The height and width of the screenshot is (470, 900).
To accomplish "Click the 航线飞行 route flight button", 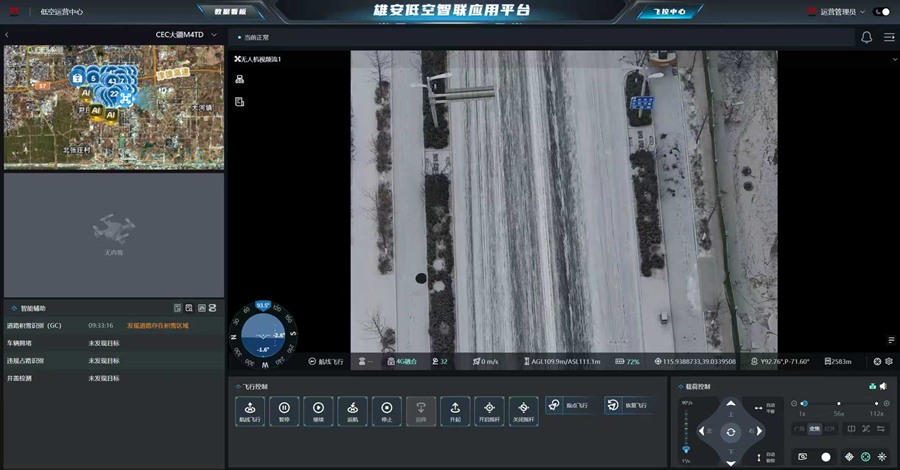I will pos(250,409).
